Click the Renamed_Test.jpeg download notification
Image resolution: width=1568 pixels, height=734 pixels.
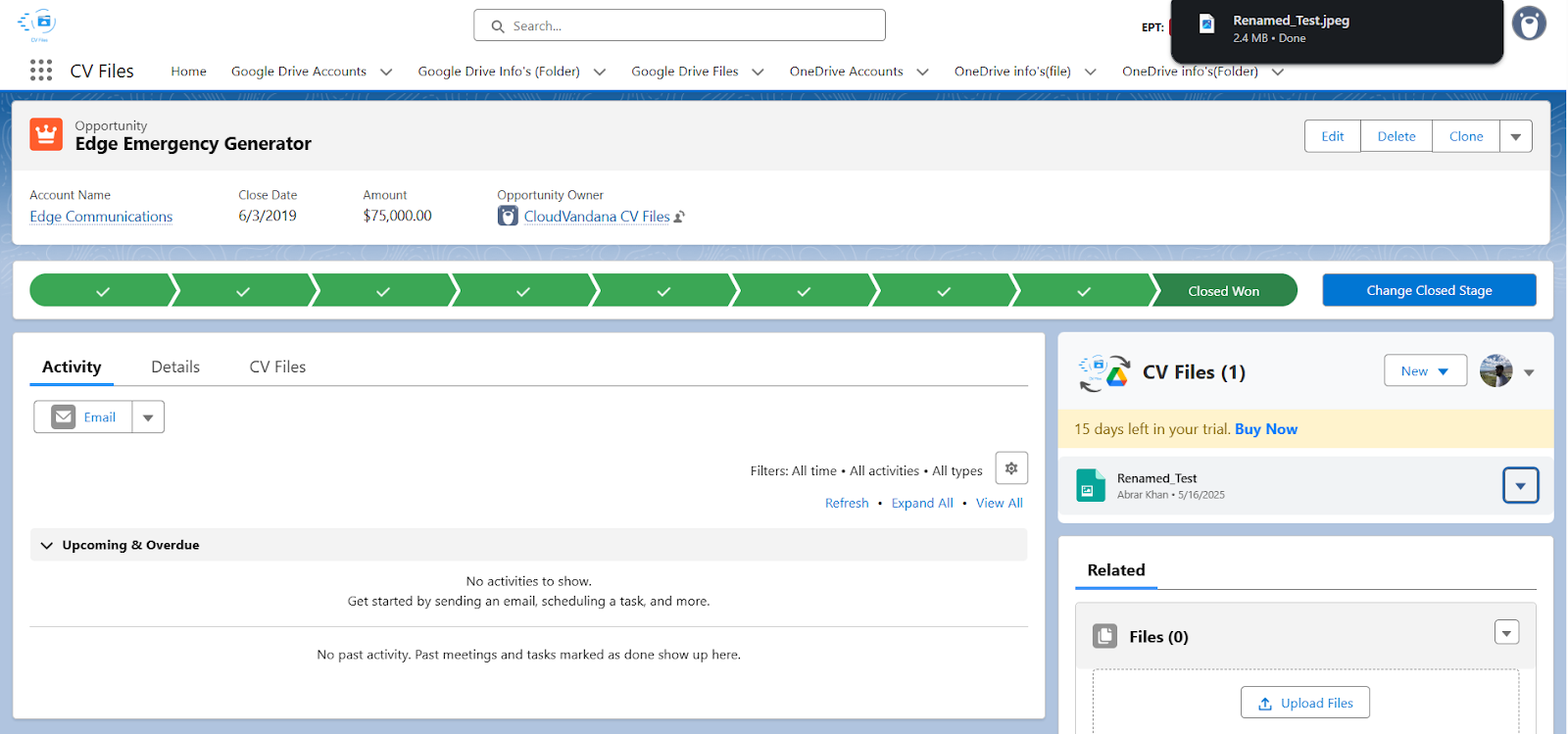[x=1337, y=29]
